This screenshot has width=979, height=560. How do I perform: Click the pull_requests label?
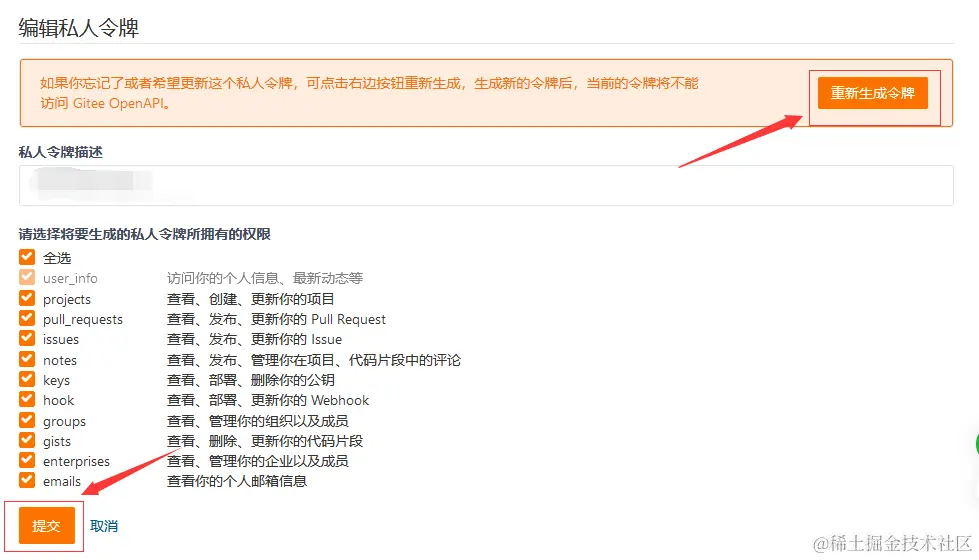83,320
